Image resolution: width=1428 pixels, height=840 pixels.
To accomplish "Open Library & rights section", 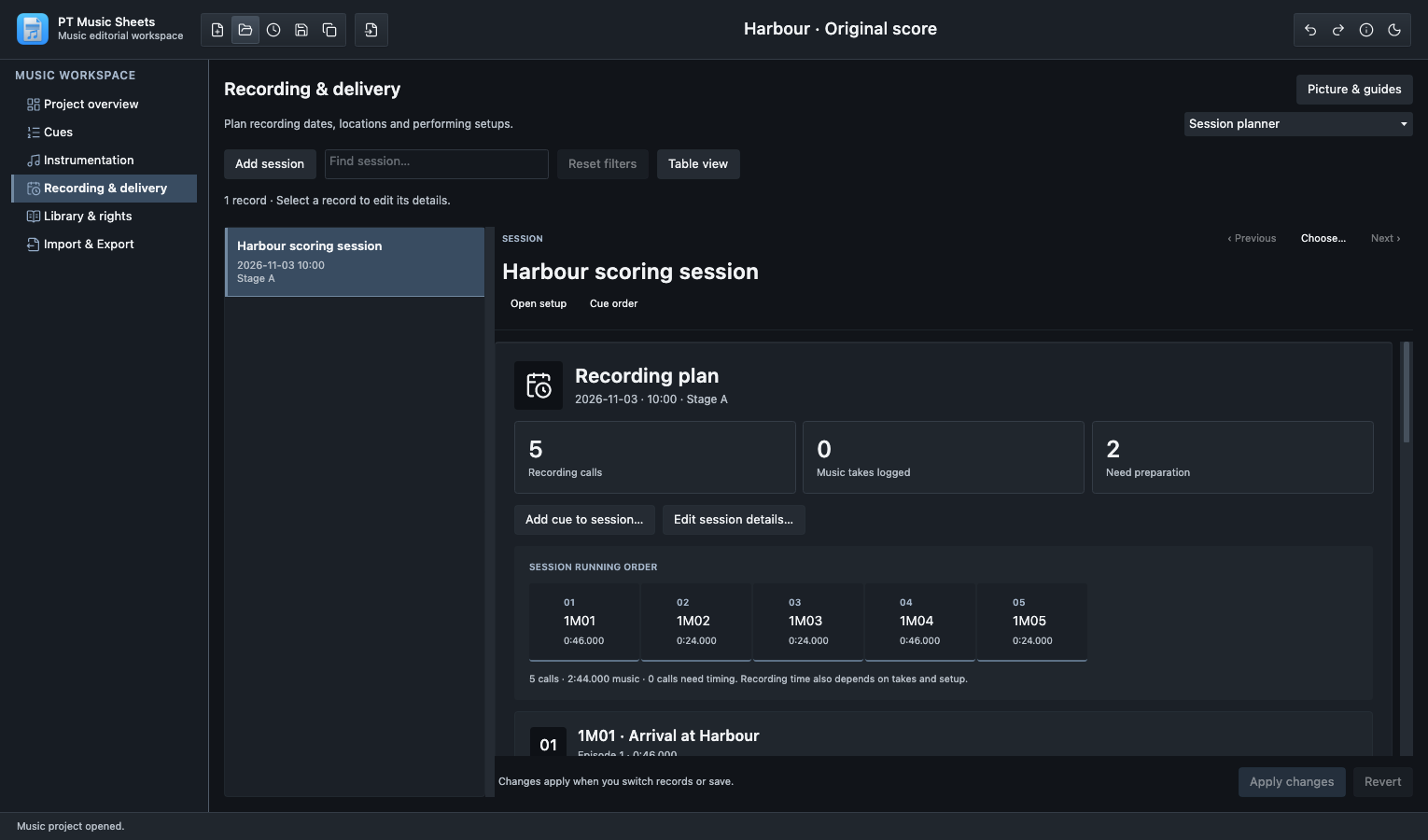I will (104, 217).
